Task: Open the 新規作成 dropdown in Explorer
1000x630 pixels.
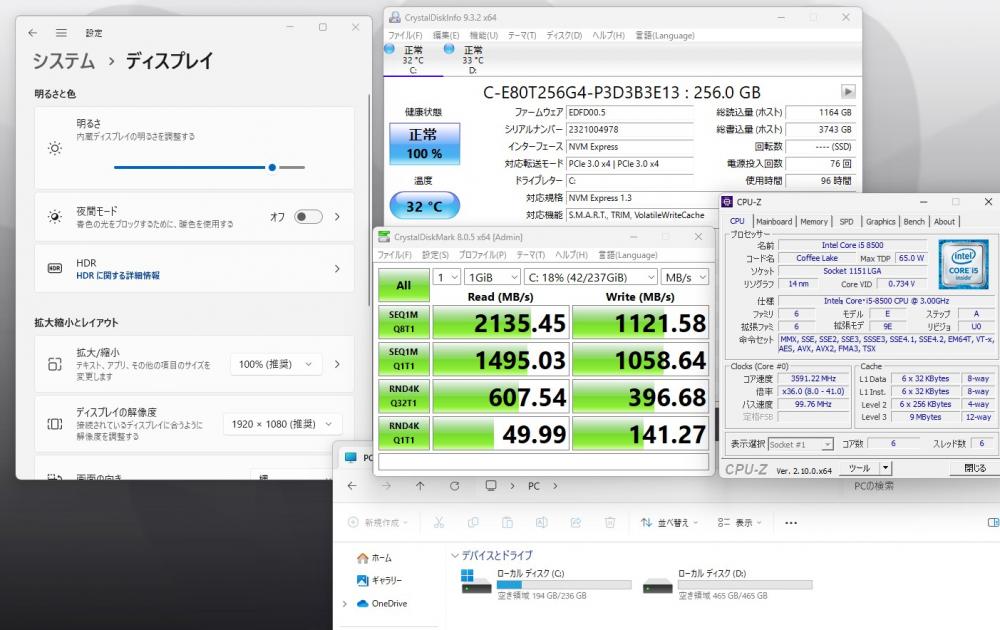Action: click(x=378, y=523)
